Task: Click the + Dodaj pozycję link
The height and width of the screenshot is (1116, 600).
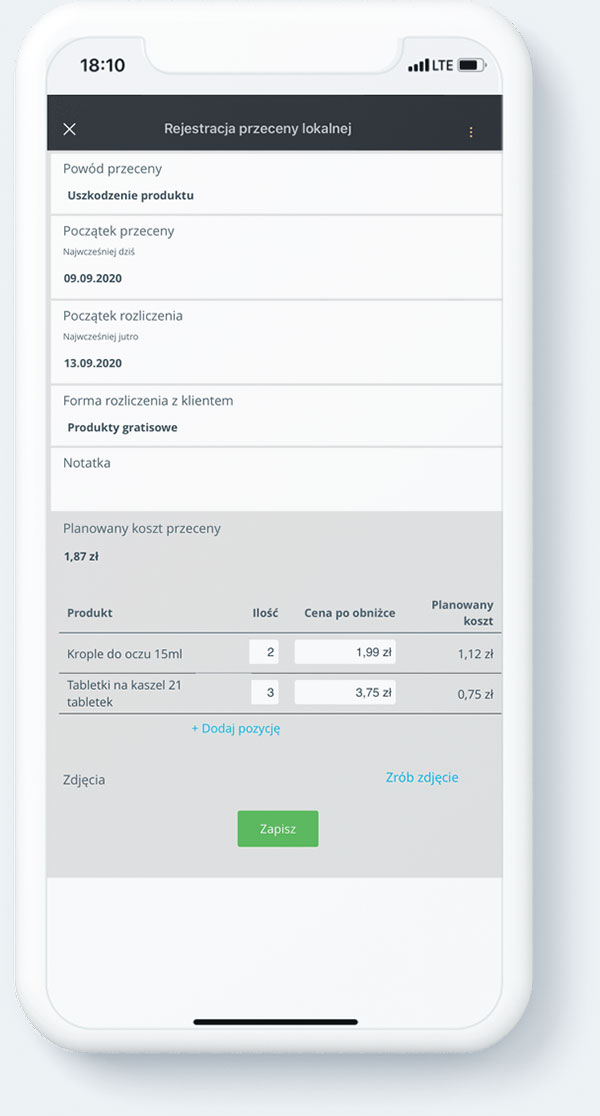Action: 236,729
